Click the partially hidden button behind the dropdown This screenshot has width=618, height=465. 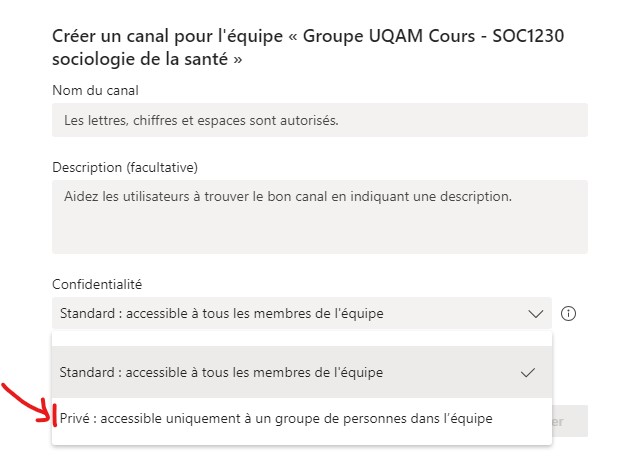pyautogui.click(x=569, y=421)
